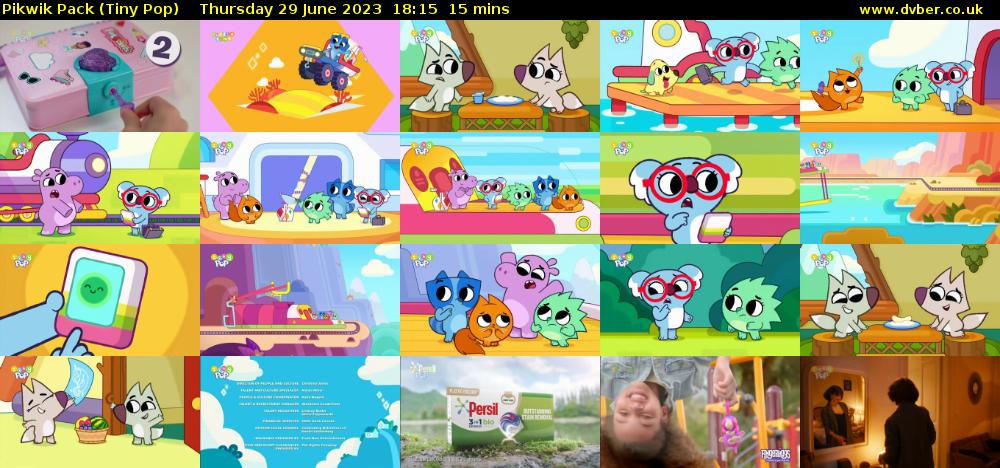1000x468 pixels.
Task: Open the boat with yellow character thumbnail
Action: [x=700, y=76]
